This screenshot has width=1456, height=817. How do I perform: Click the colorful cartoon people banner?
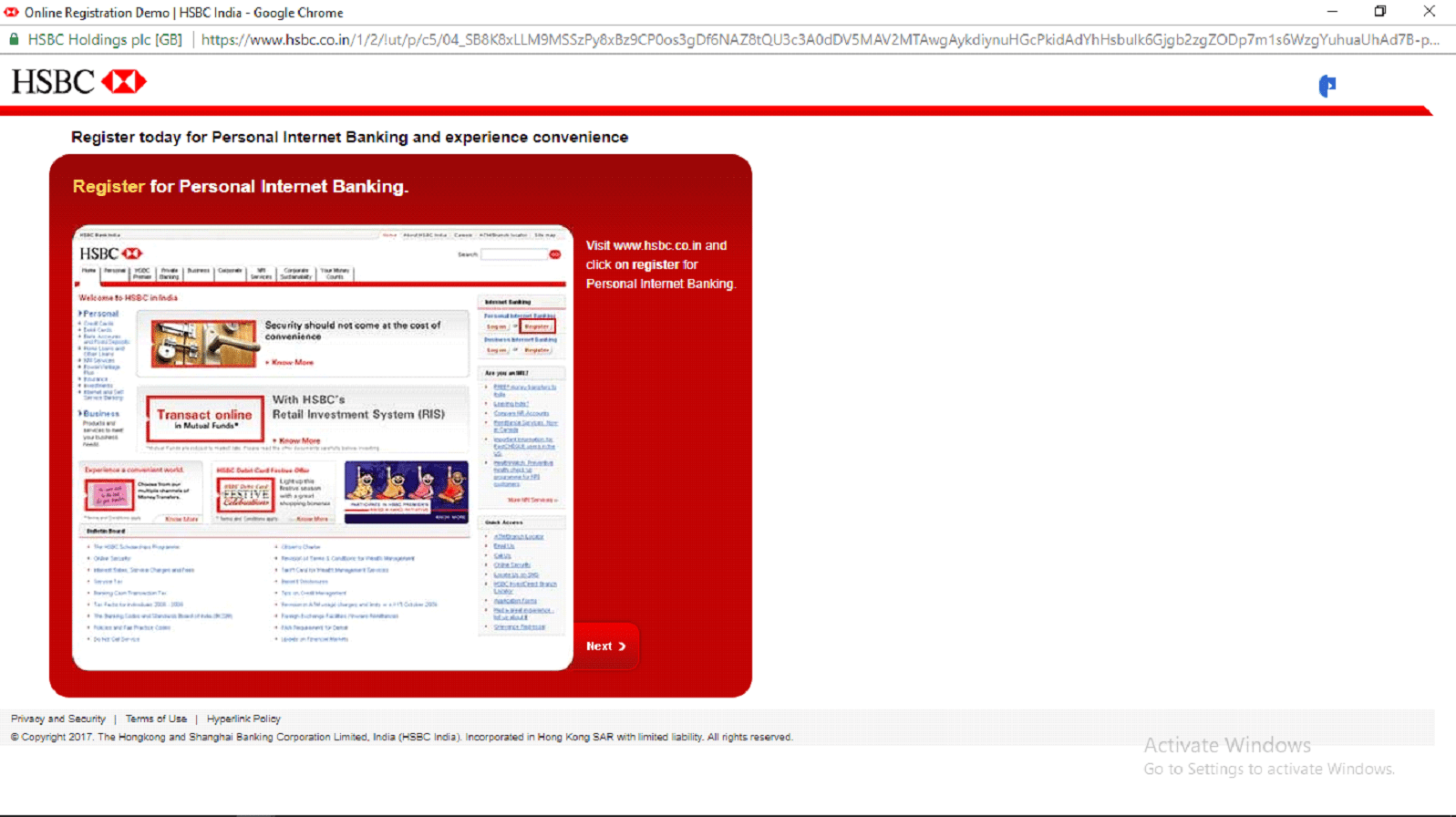click(x=407, y=491)
